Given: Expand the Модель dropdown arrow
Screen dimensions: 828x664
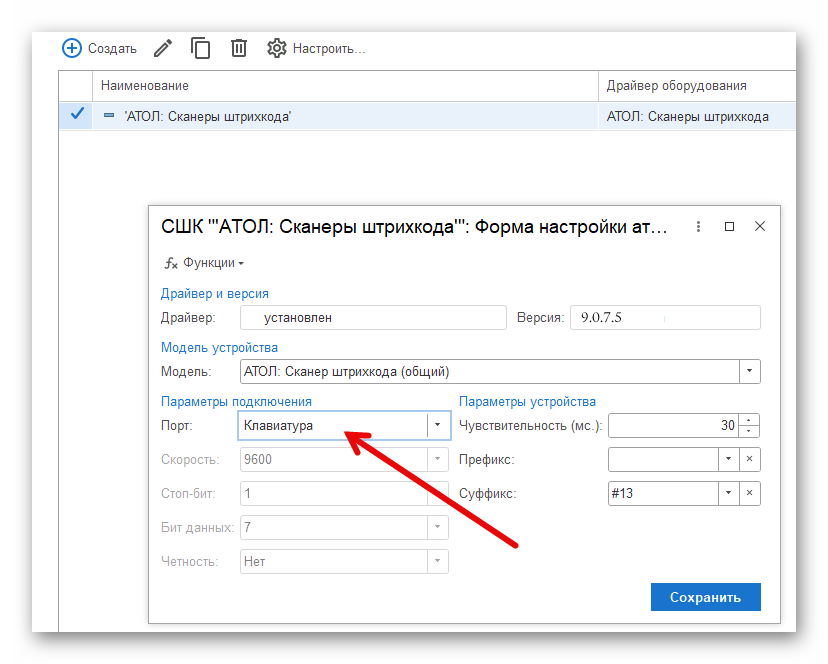Looking at the screenshot, I should tap(749, 371).
